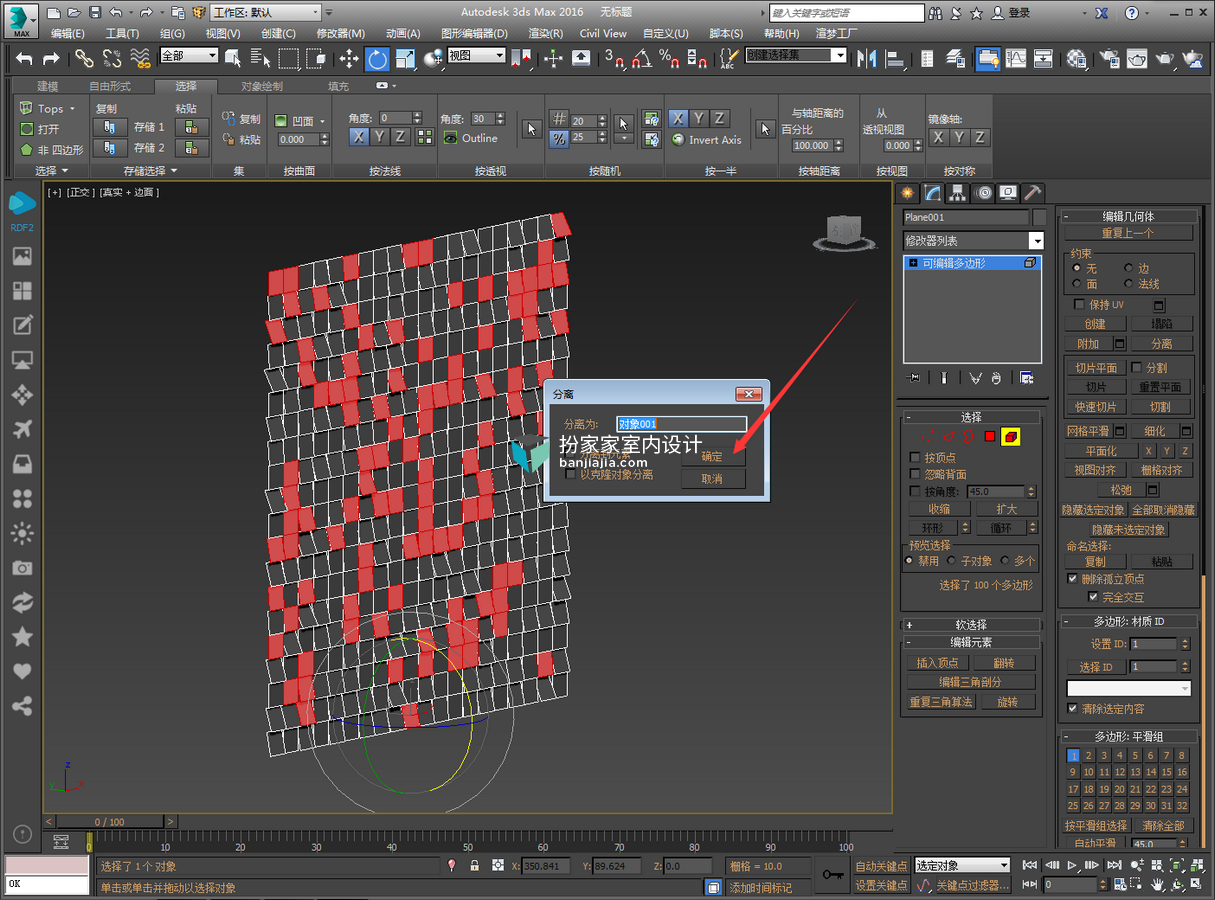Click the Select and Link icon
The width and height of the screenshot is (1215, 900).
click(85, 59)
